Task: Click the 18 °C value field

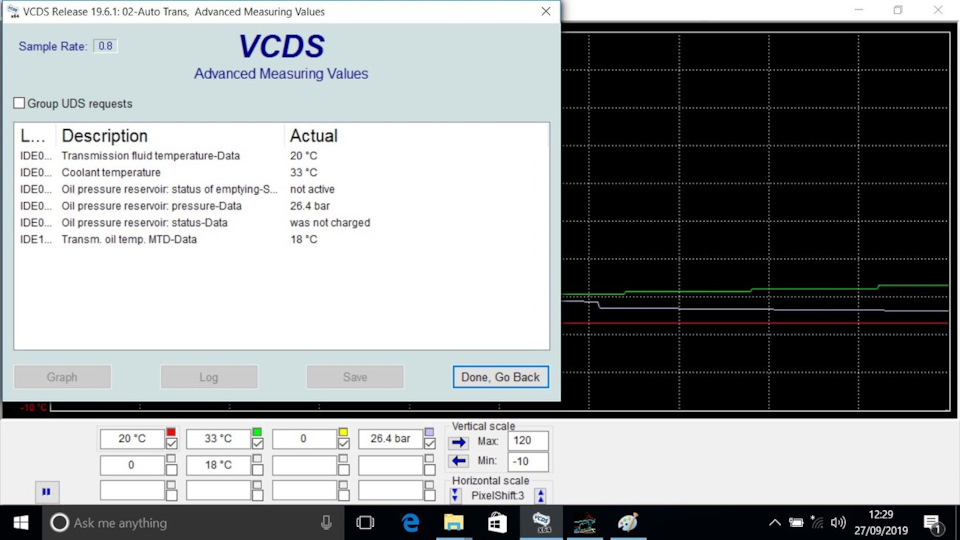Action: point(218,465)
